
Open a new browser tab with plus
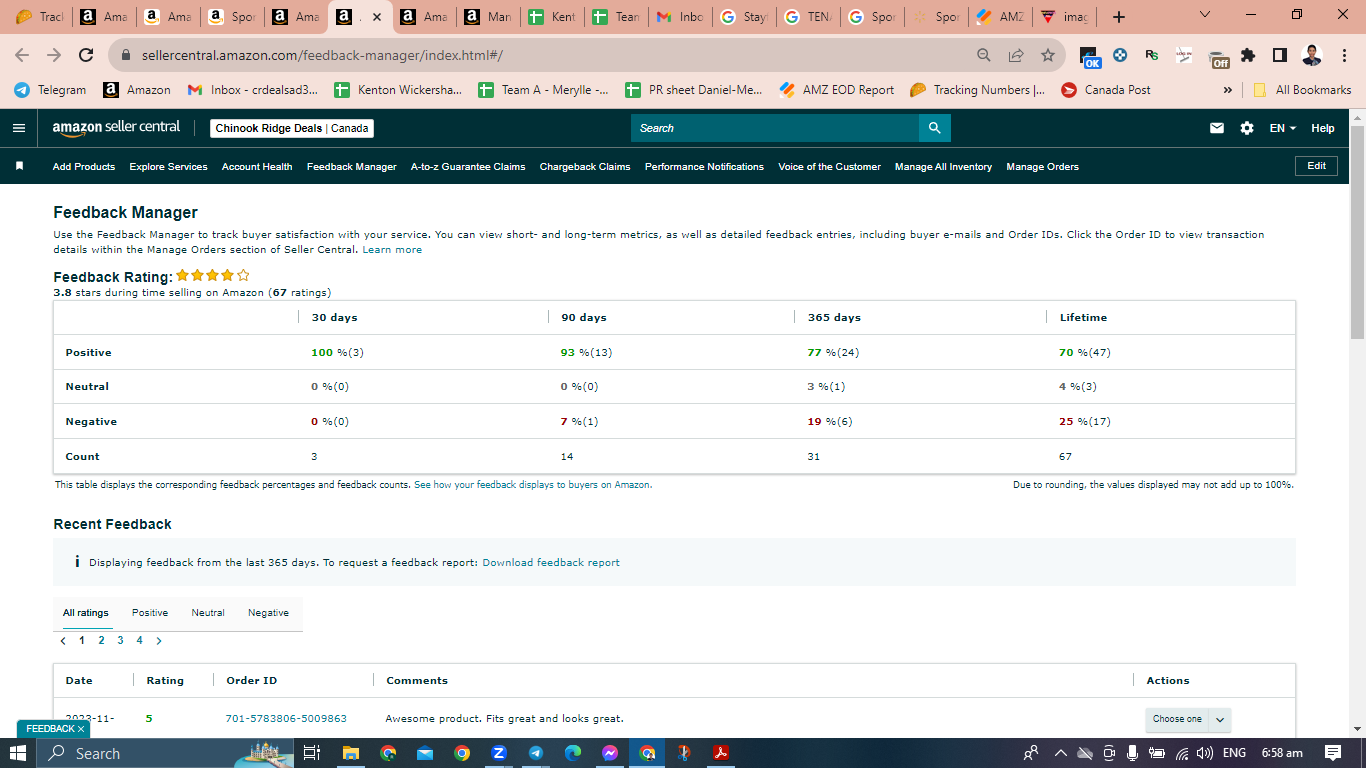(x=1119, y=17)
